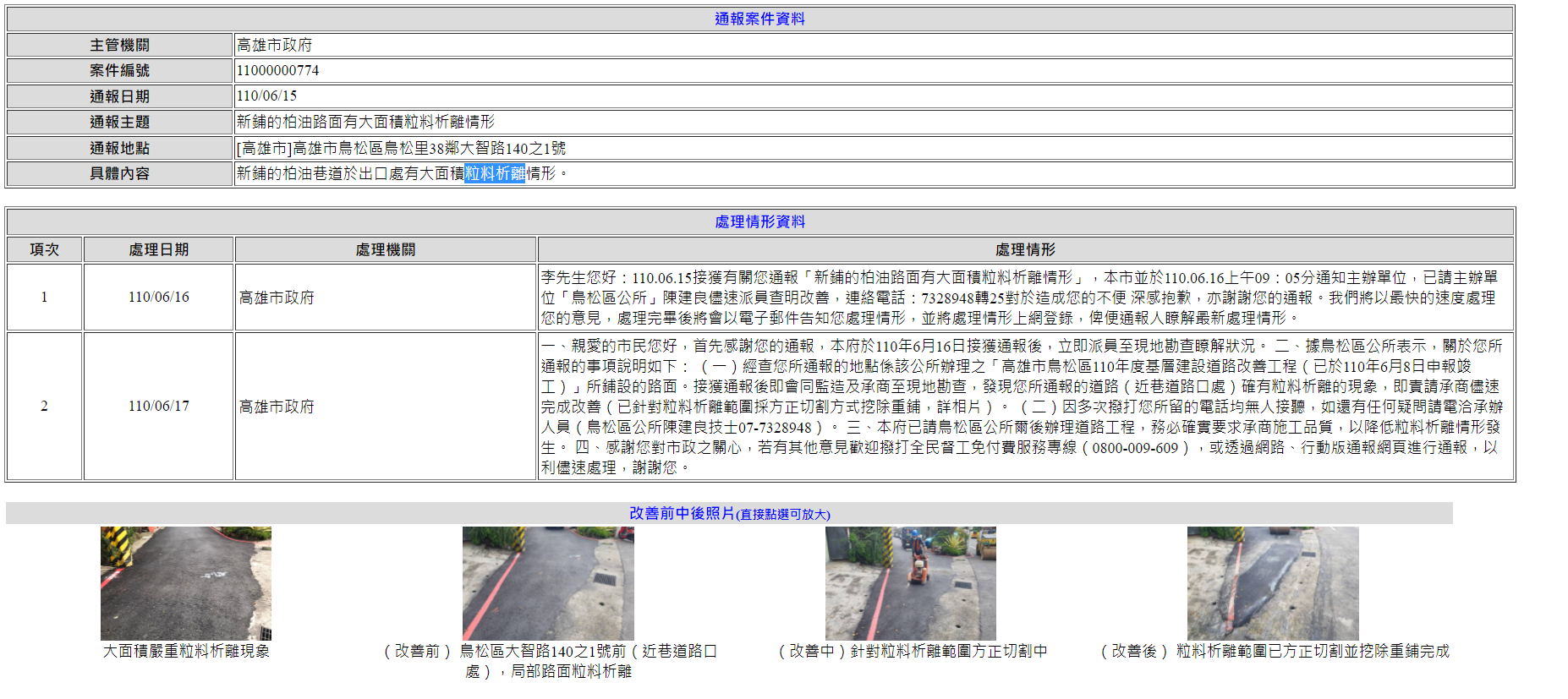Screen dimensions: 1568x699
Task: Click the case number 11000000774
Action: (x=277, y=70)
